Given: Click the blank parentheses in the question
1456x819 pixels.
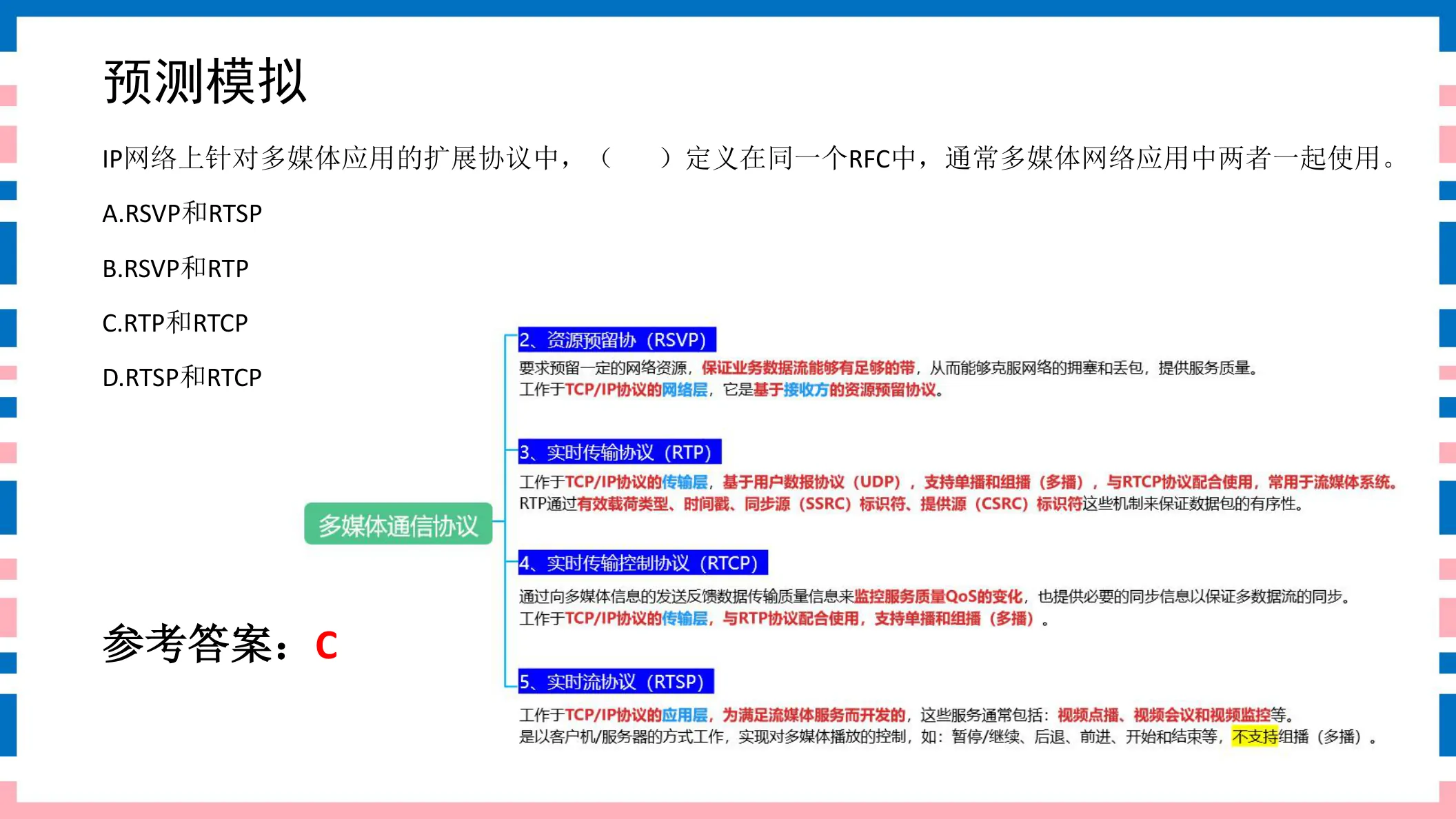Looking at the screenshot, I should pos(636,158).
